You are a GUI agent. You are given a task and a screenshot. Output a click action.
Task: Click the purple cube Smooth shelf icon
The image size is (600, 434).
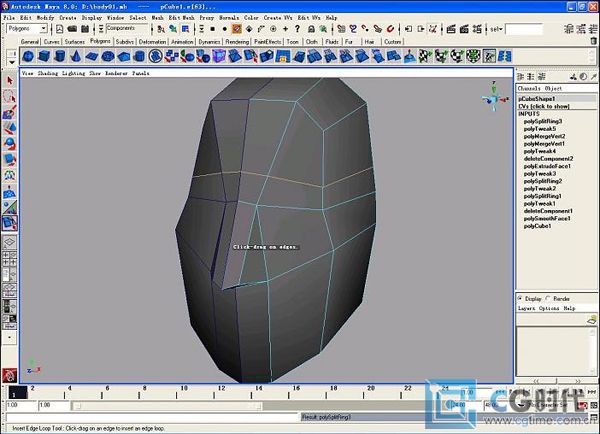click(x=219, y=57)
